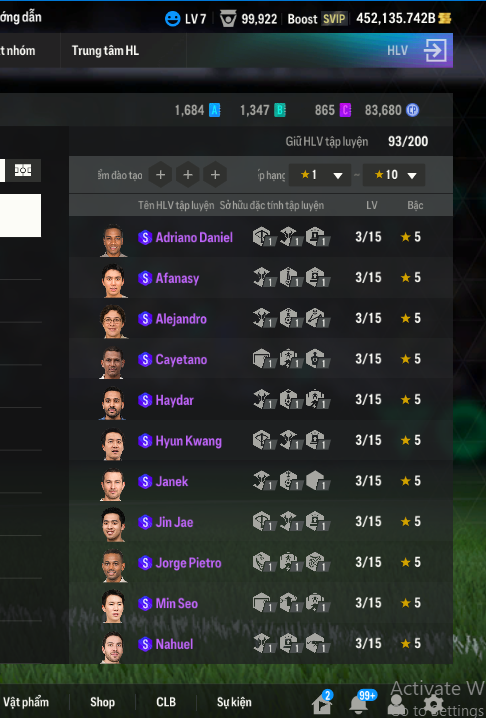The height and width of the screenshot is (718, 486).
Task: Open the home icon with badge 2
Action: pyautogui.click(x=322, y=702)
